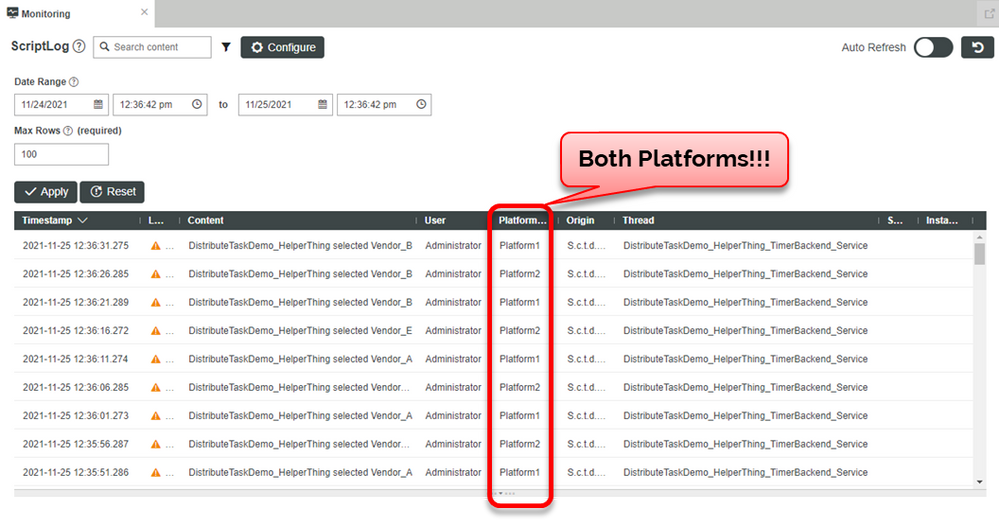Image resolution: width=999 pixels, height=522 pixels.
Task: Open the Date Range help icon
Action: (x=74, y=82)
